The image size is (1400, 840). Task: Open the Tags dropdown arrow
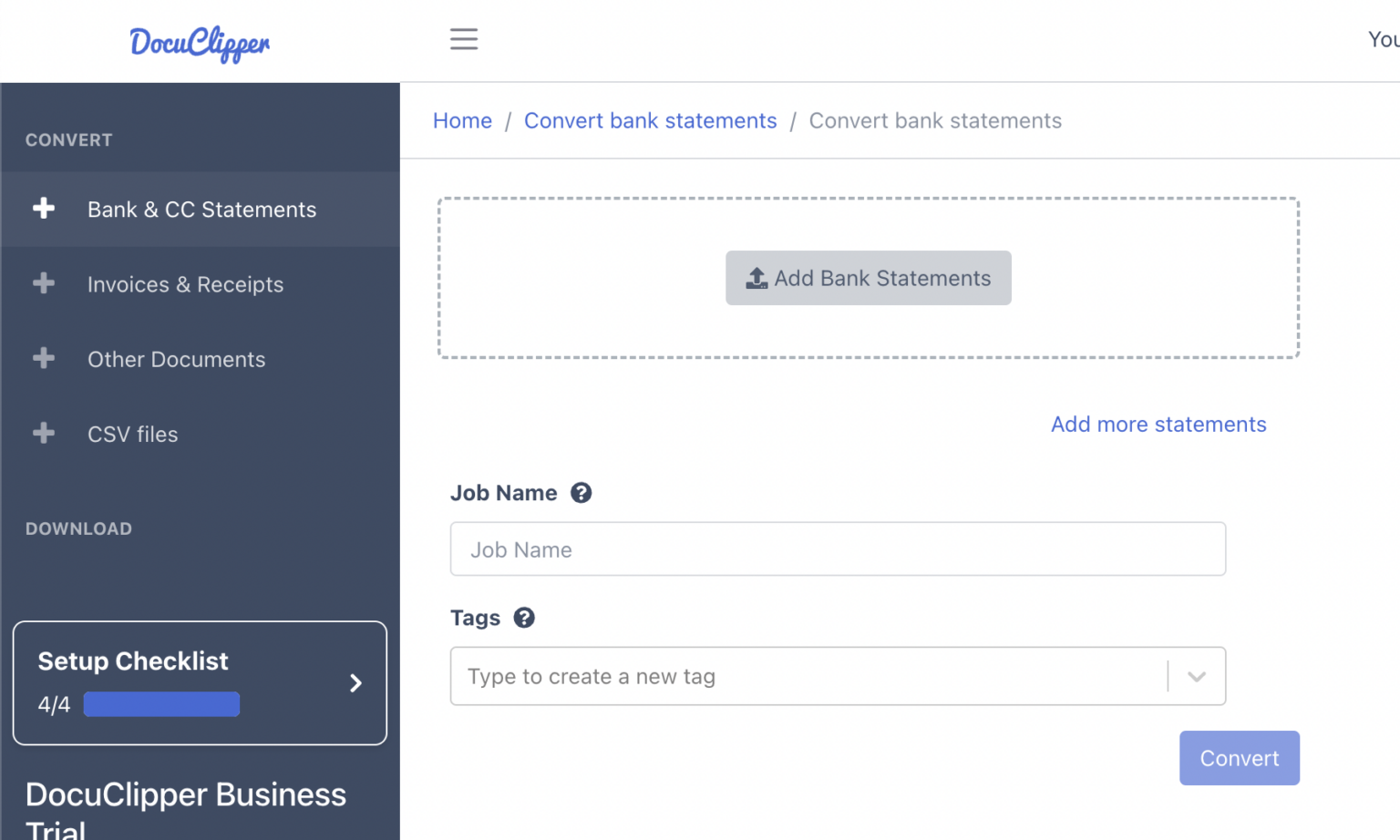point(1197,676)
